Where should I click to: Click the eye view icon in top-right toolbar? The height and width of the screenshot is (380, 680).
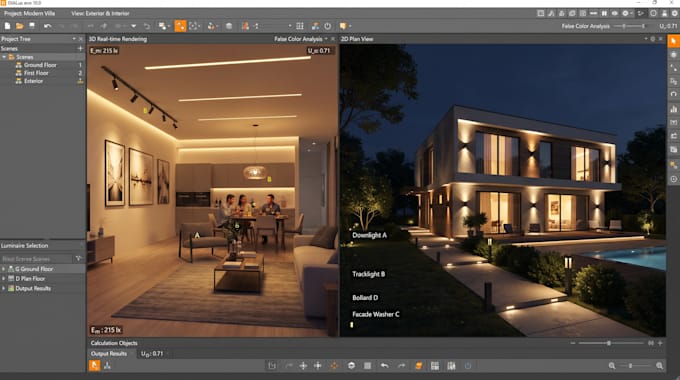point(615,13)
